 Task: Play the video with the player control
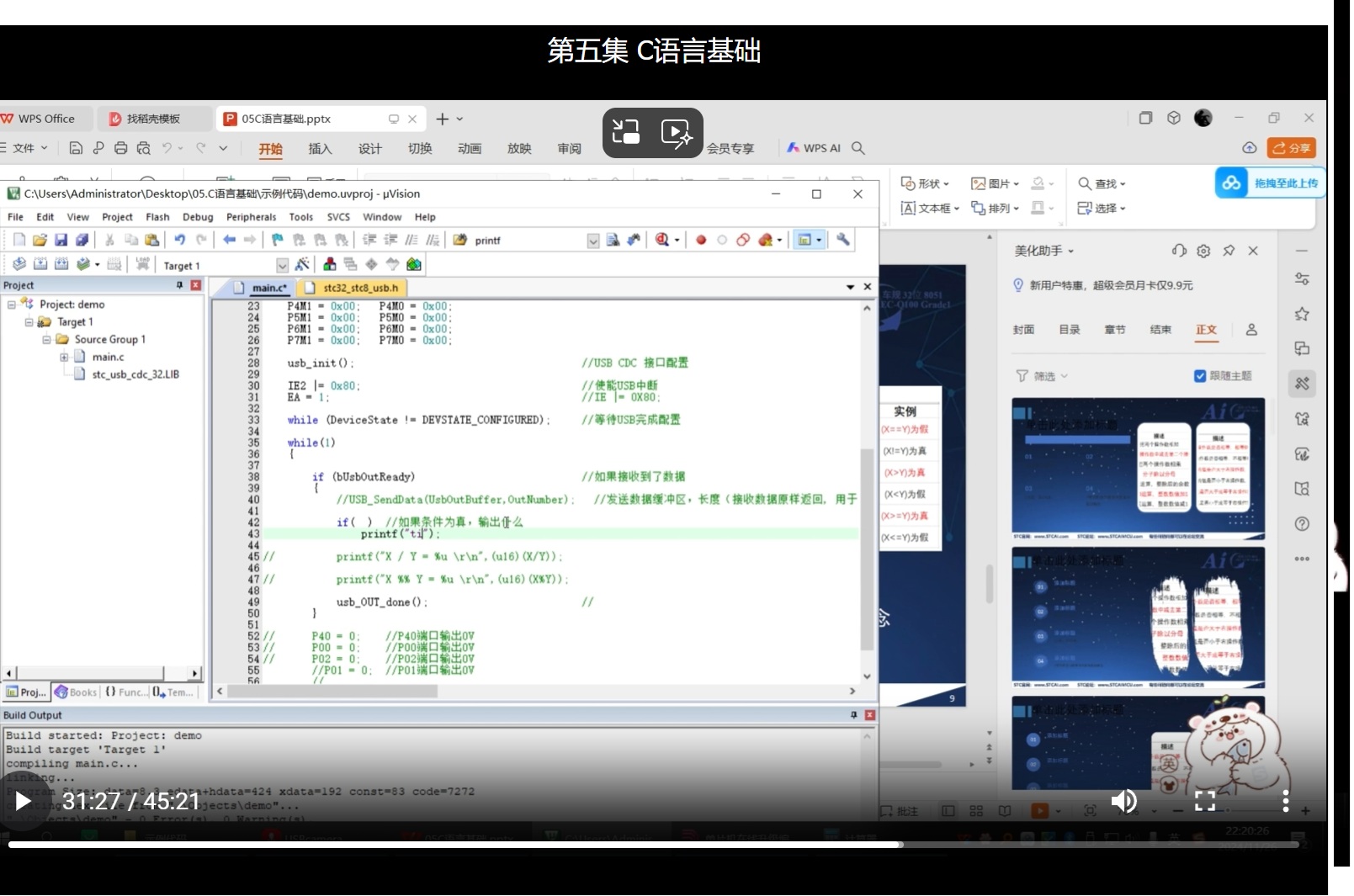[x=23, y=801]
